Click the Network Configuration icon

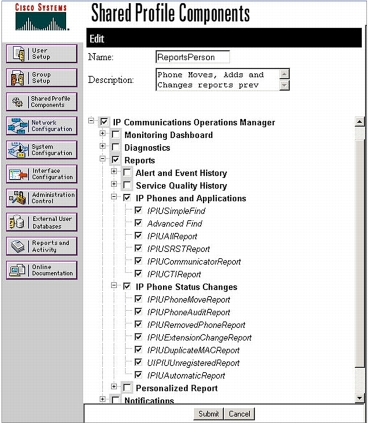18,126
